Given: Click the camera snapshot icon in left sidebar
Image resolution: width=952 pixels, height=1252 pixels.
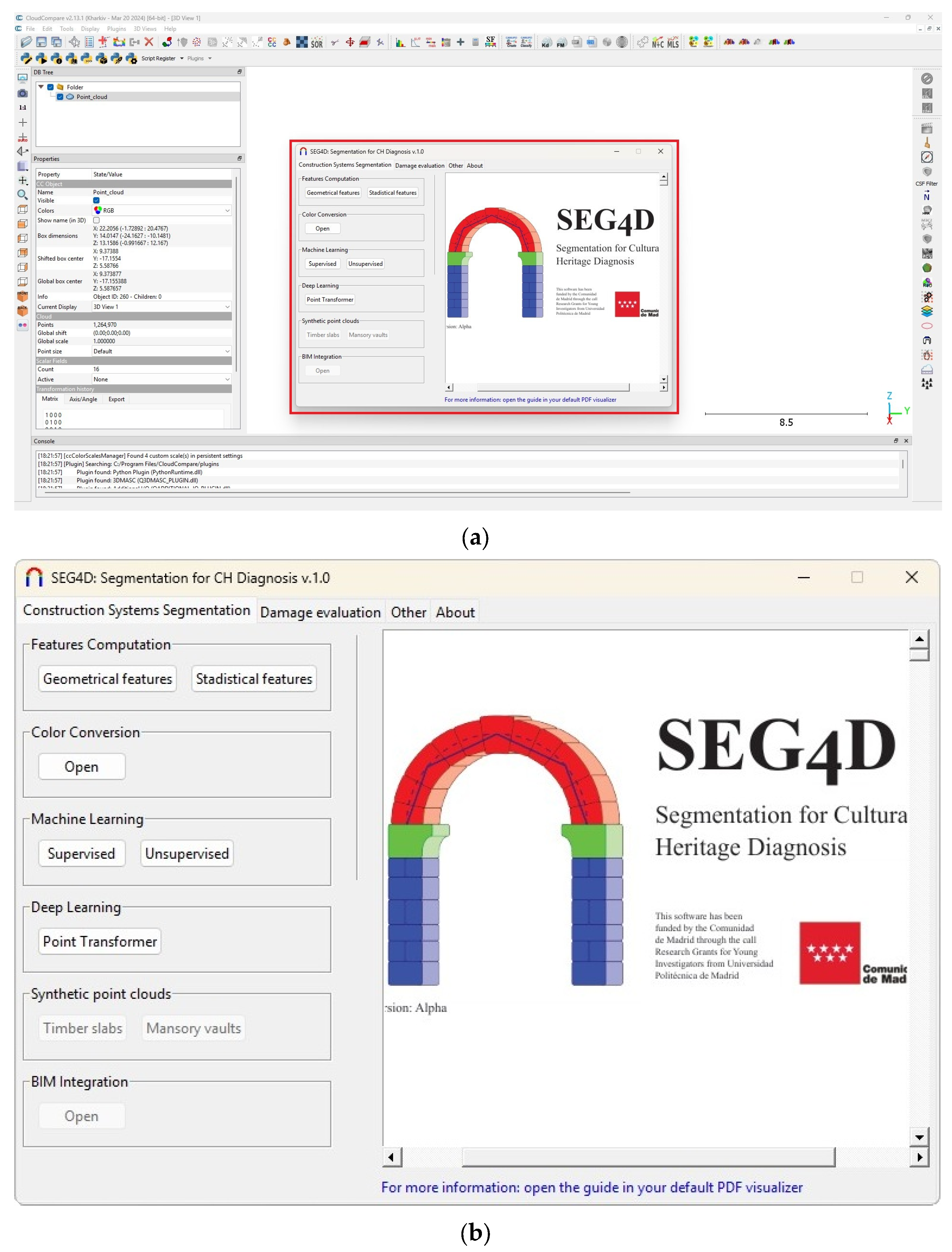Looking at the screenshot, I should (x=23, y=93).
